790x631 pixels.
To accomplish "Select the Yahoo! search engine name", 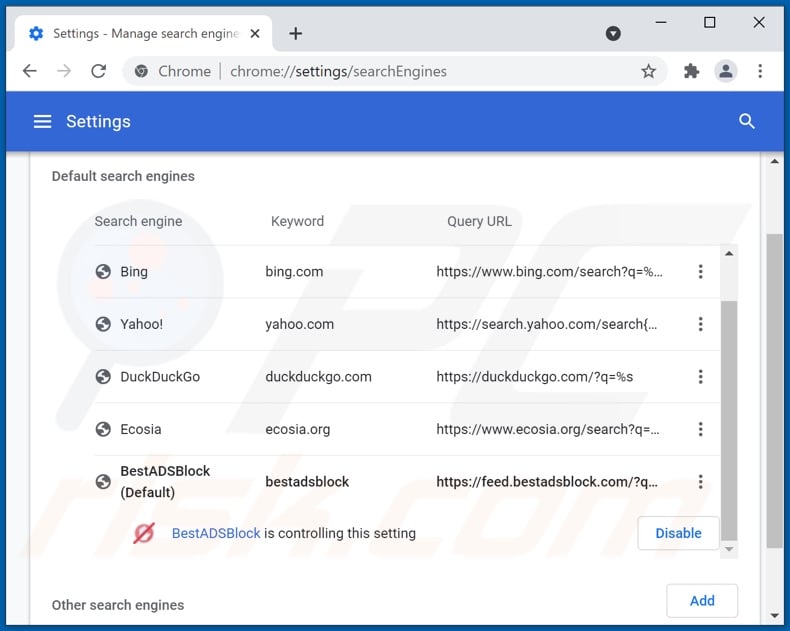I will click(142, 324).
